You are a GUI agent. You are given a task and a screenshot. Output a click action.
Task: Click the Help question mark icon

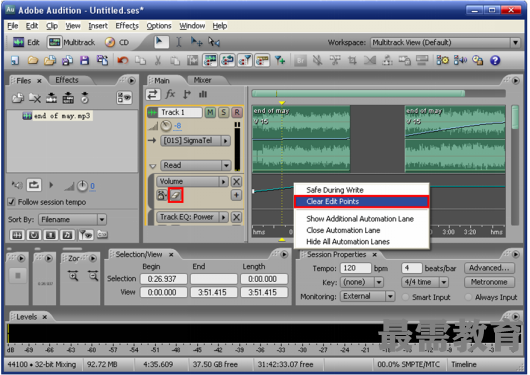[x=495, y=61]
